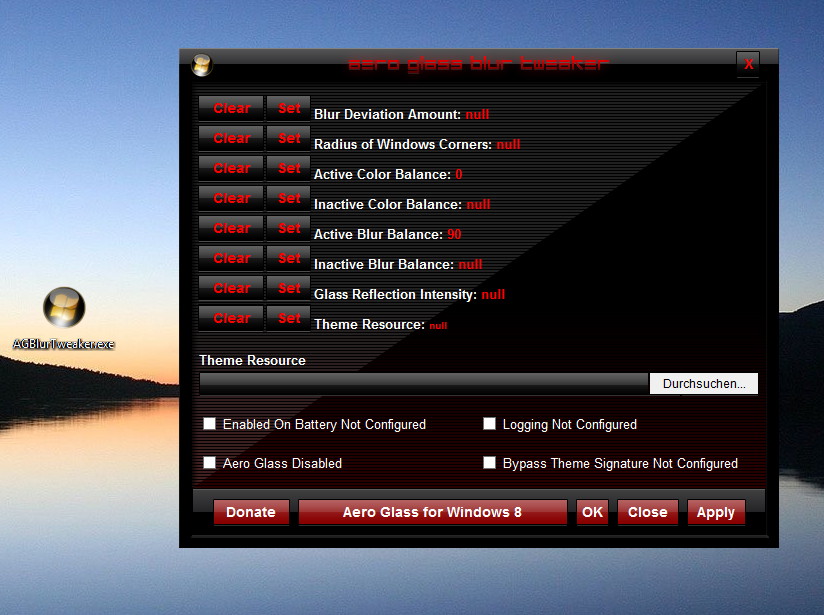The width and height of the screenshot is (824, 615).
Task: Confirm settings with the OK button
Action: click(592, 512)
